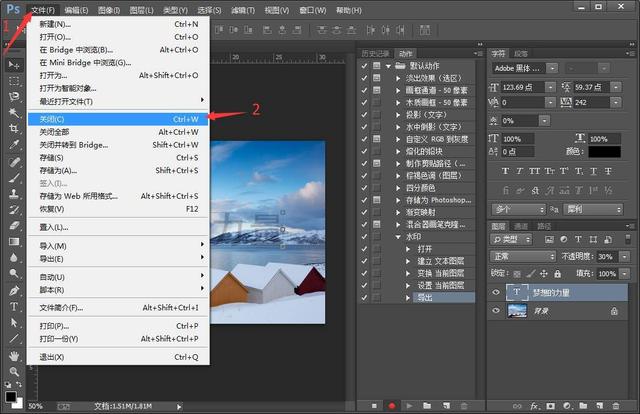Choose 关闭(C) in the File menu
The height and width of the screenshot is (414, 640).
(x=118, y=119)
